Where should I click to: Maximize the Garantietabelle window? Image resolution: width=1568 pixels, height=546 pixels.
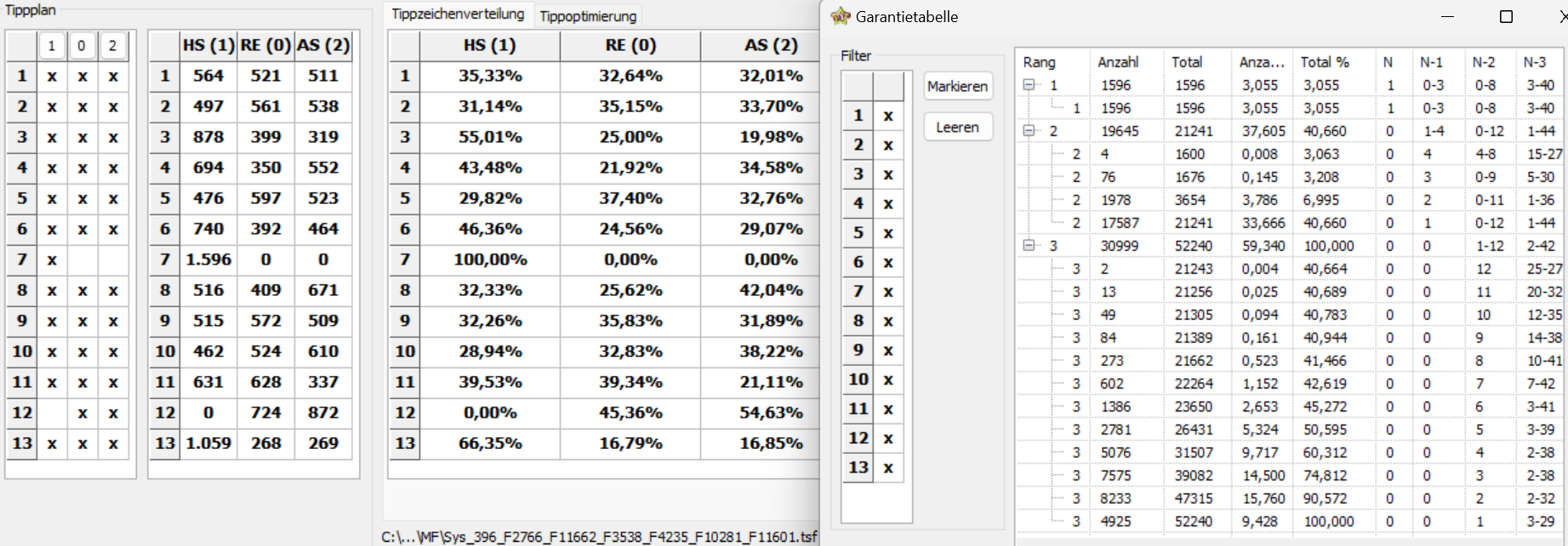coord(1506,17)
